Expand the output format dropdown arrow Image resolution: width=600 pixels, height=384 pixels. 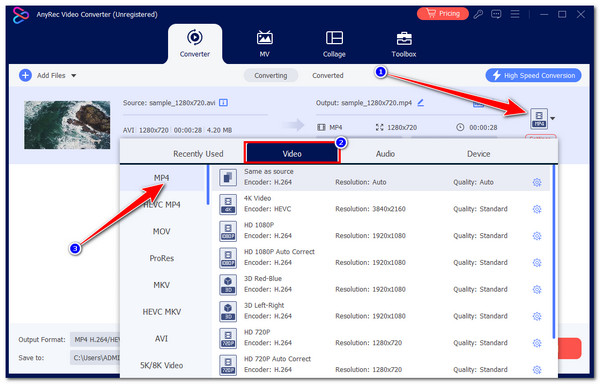(x=553, y=119)
